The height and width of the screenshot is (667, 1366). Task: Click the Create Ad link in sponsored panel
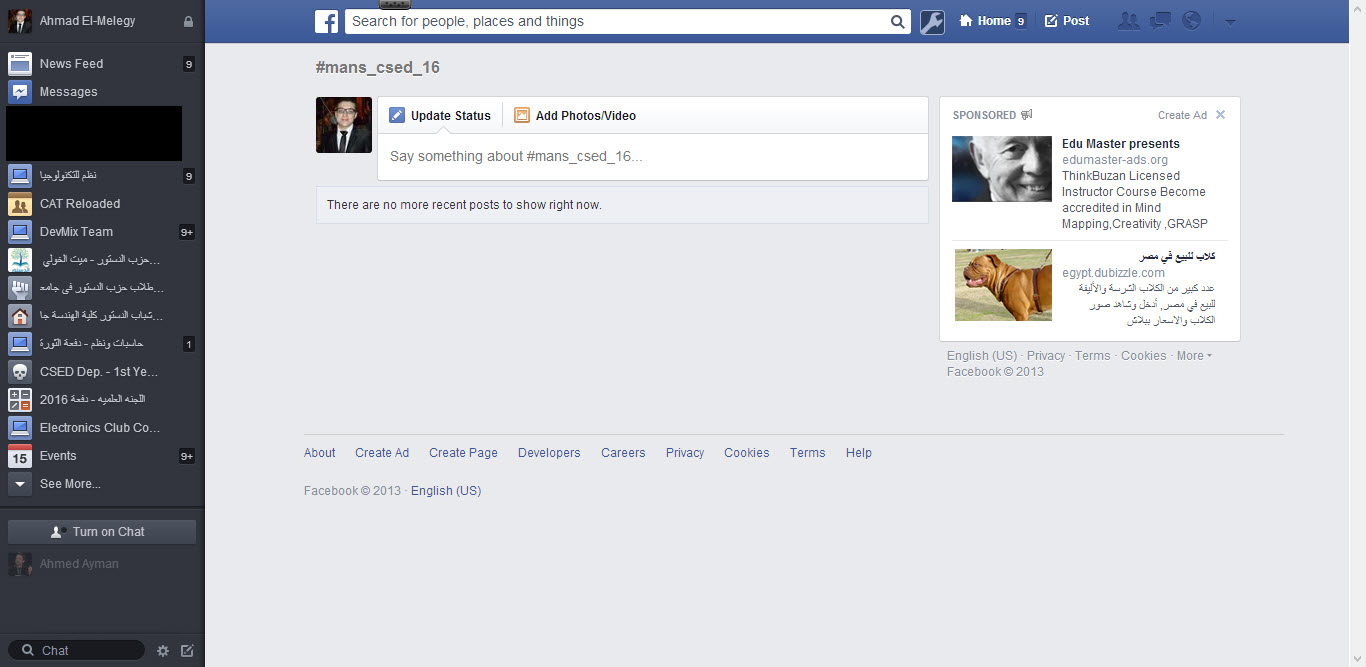[1182, 115]
